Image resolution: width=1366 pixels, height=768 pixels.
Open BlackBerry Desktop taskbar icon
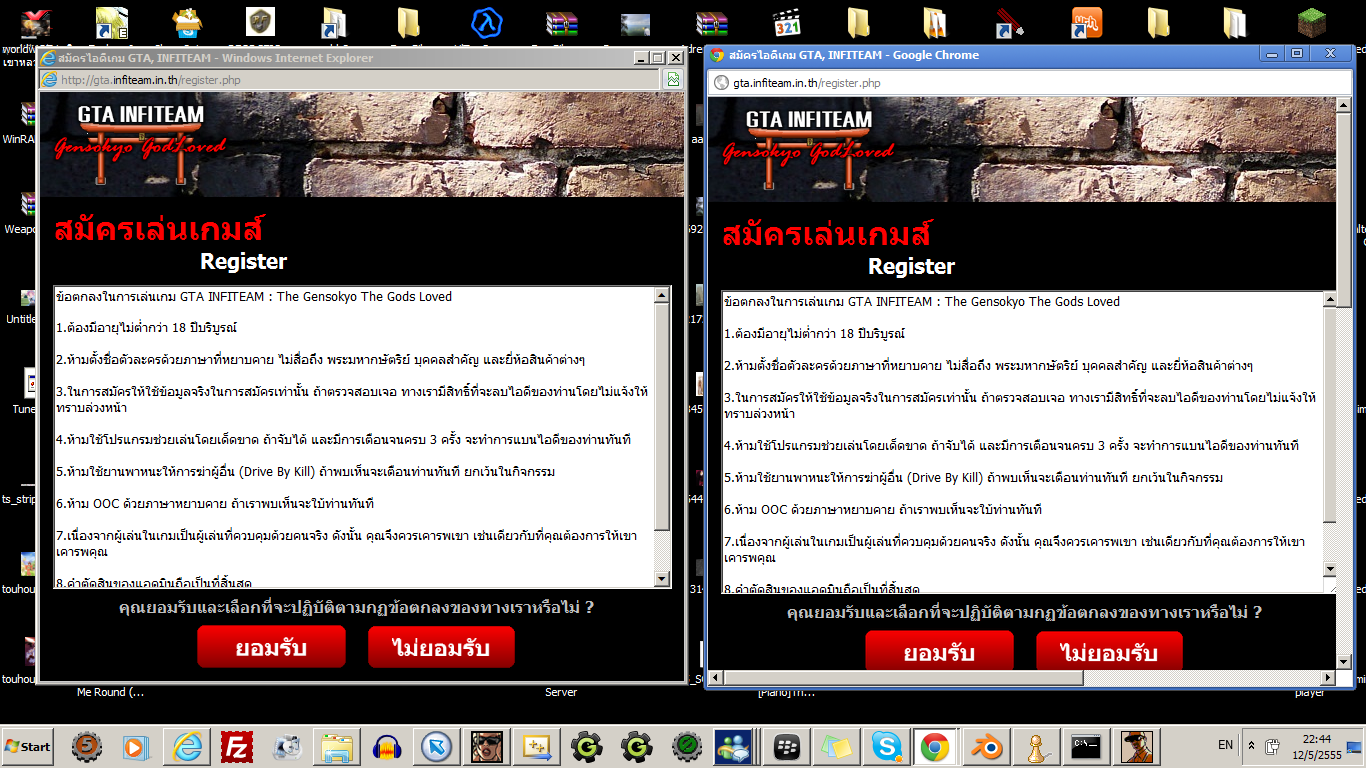789,746
